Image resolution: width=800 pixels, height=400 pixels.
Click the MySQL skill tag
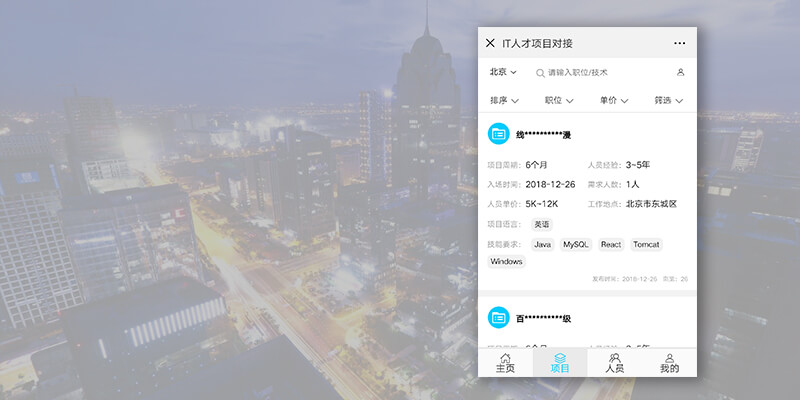pyautogui.click(x=576, y=244)
